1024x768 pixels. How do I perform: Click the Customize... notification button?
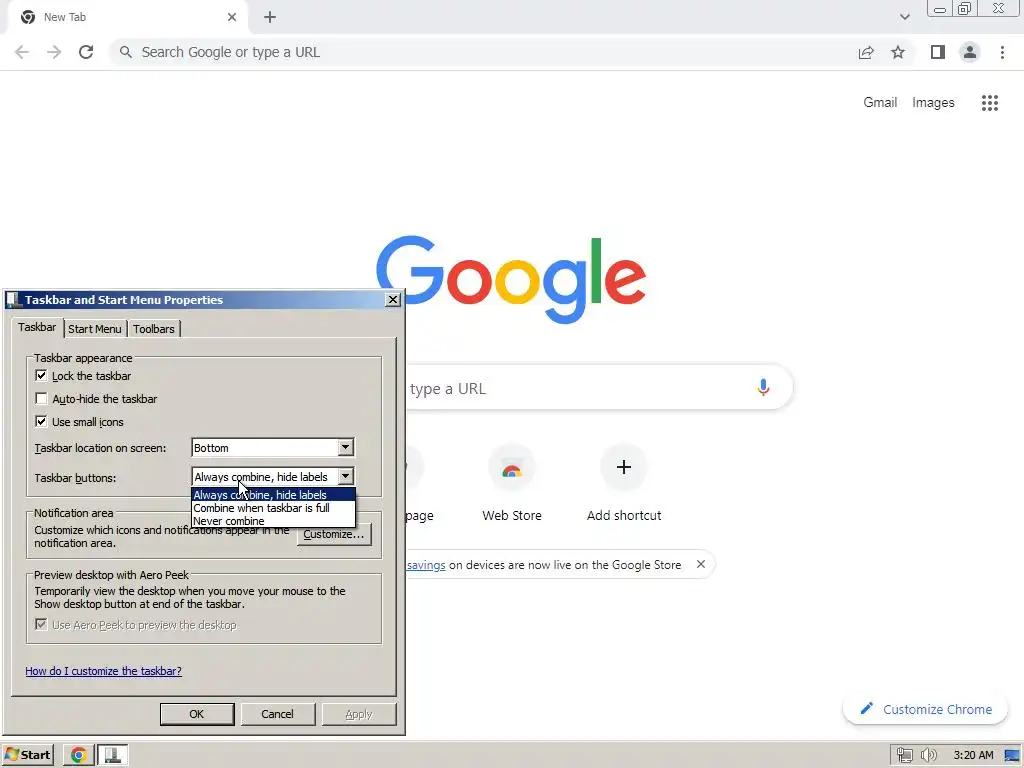(334, 534)
